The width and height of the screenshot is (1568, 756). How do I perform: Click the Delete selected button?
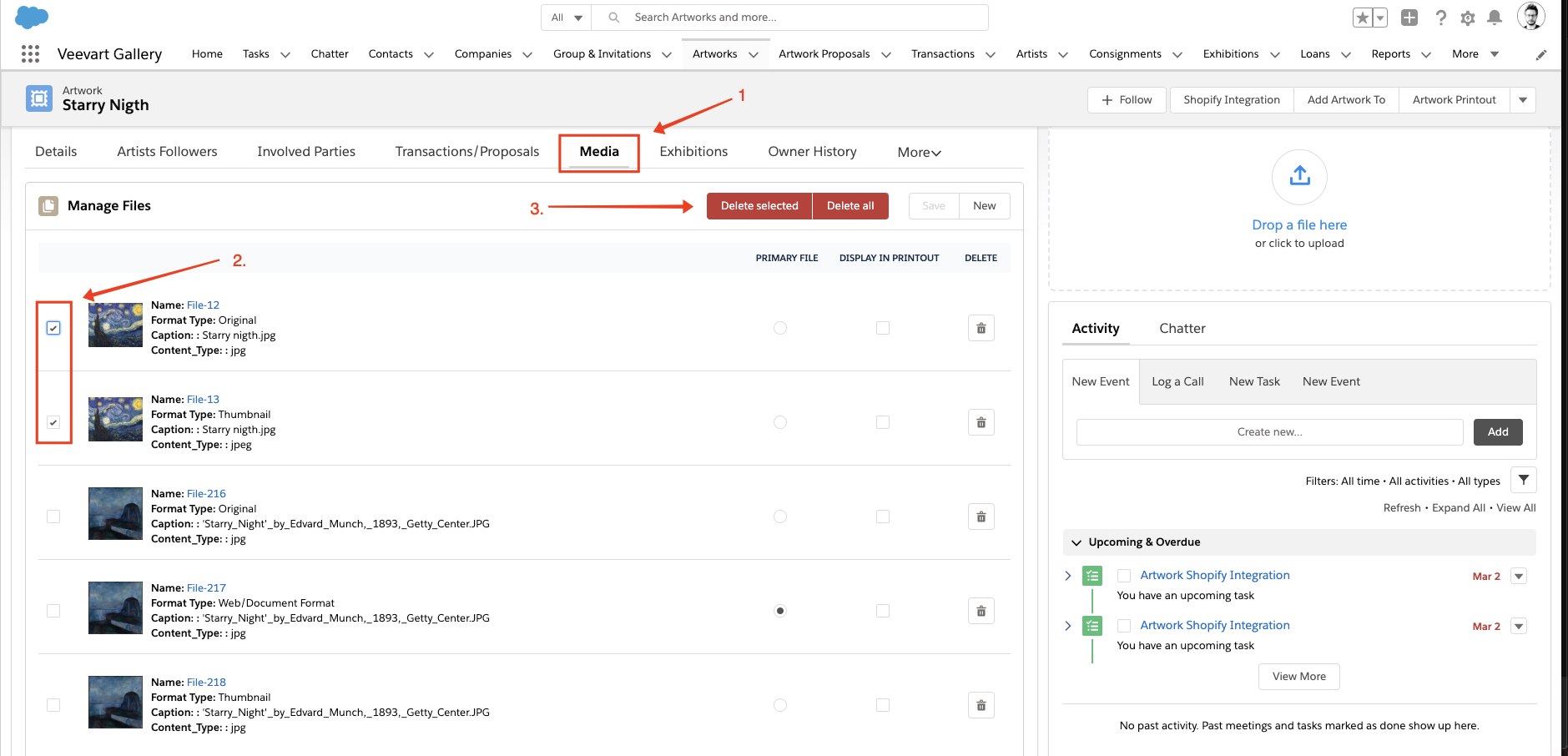[x=759, y=206]
